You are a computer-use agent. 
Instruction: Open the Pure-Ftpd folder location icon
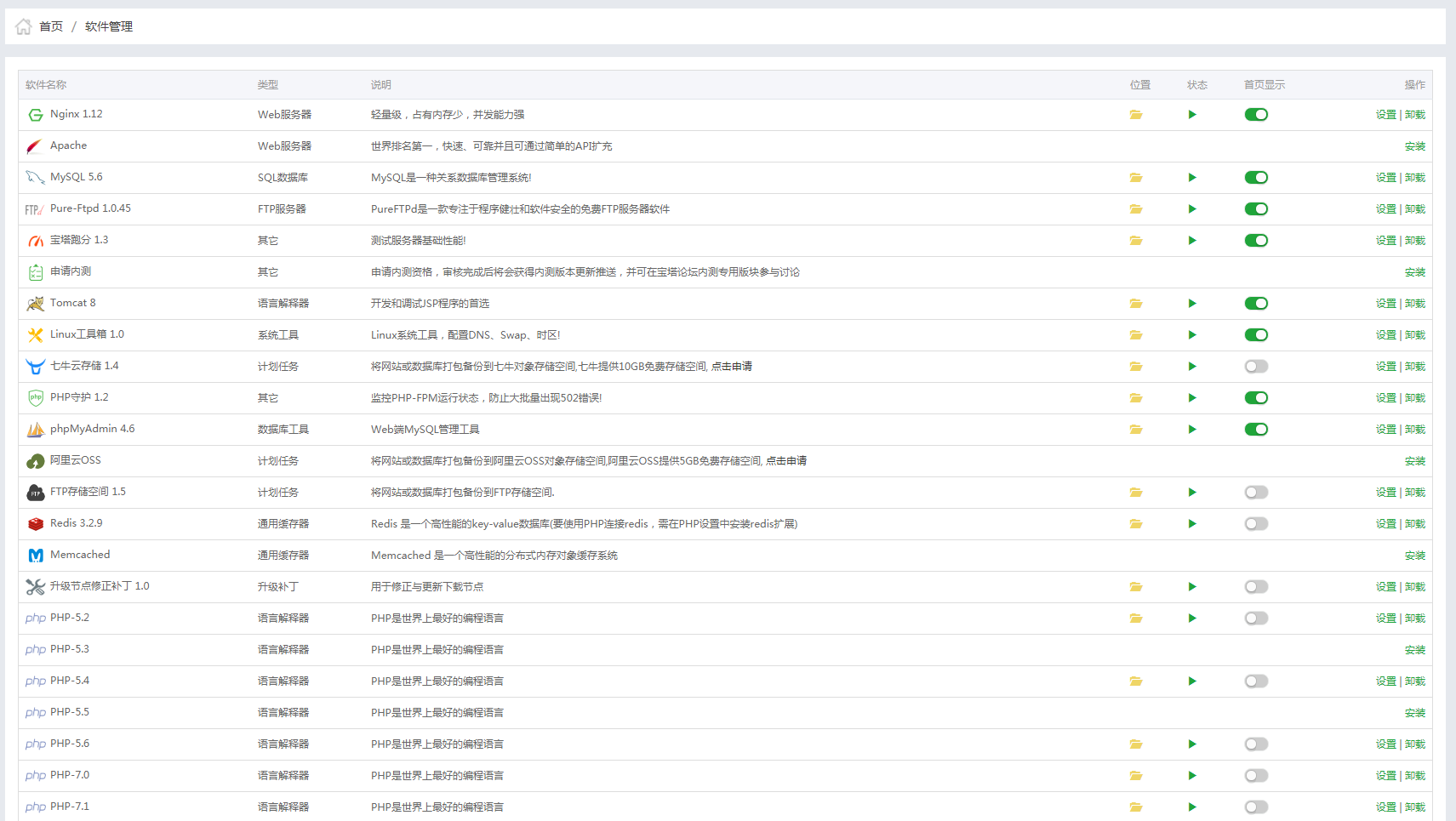coord(1136,209)
